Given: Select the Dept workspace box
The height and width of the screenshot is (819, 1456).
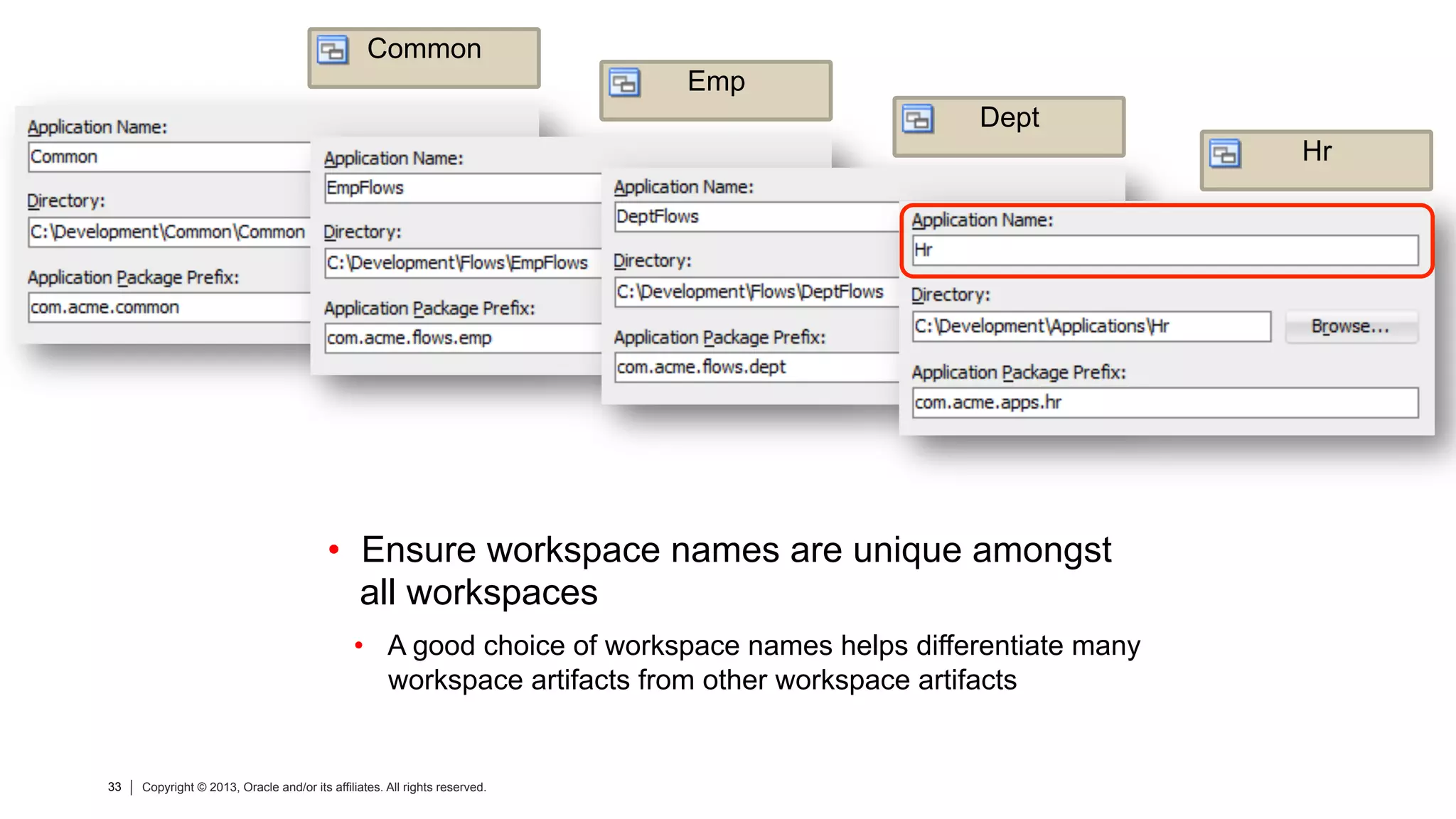Looking at the screenshot, I should tap(1009, 127).
